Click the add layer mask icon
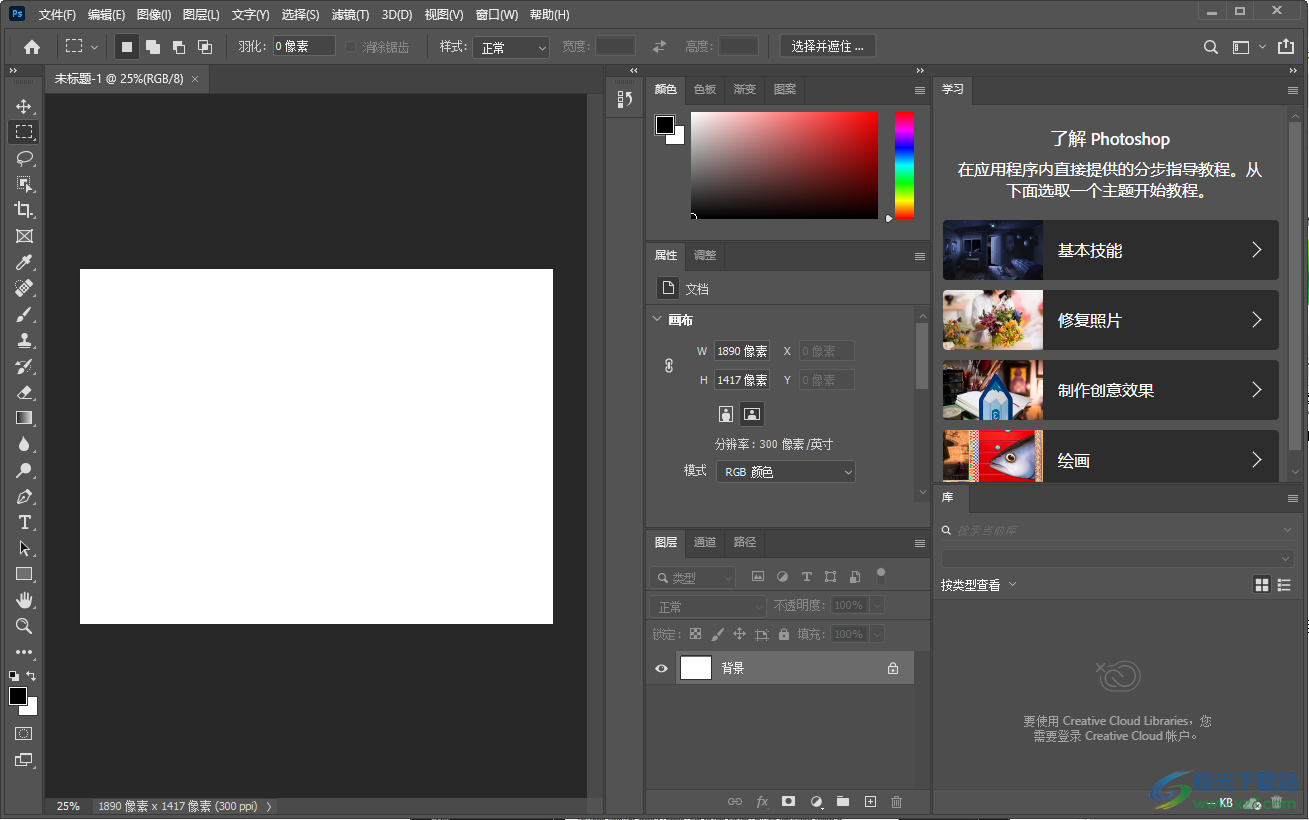 pos(788,802)
